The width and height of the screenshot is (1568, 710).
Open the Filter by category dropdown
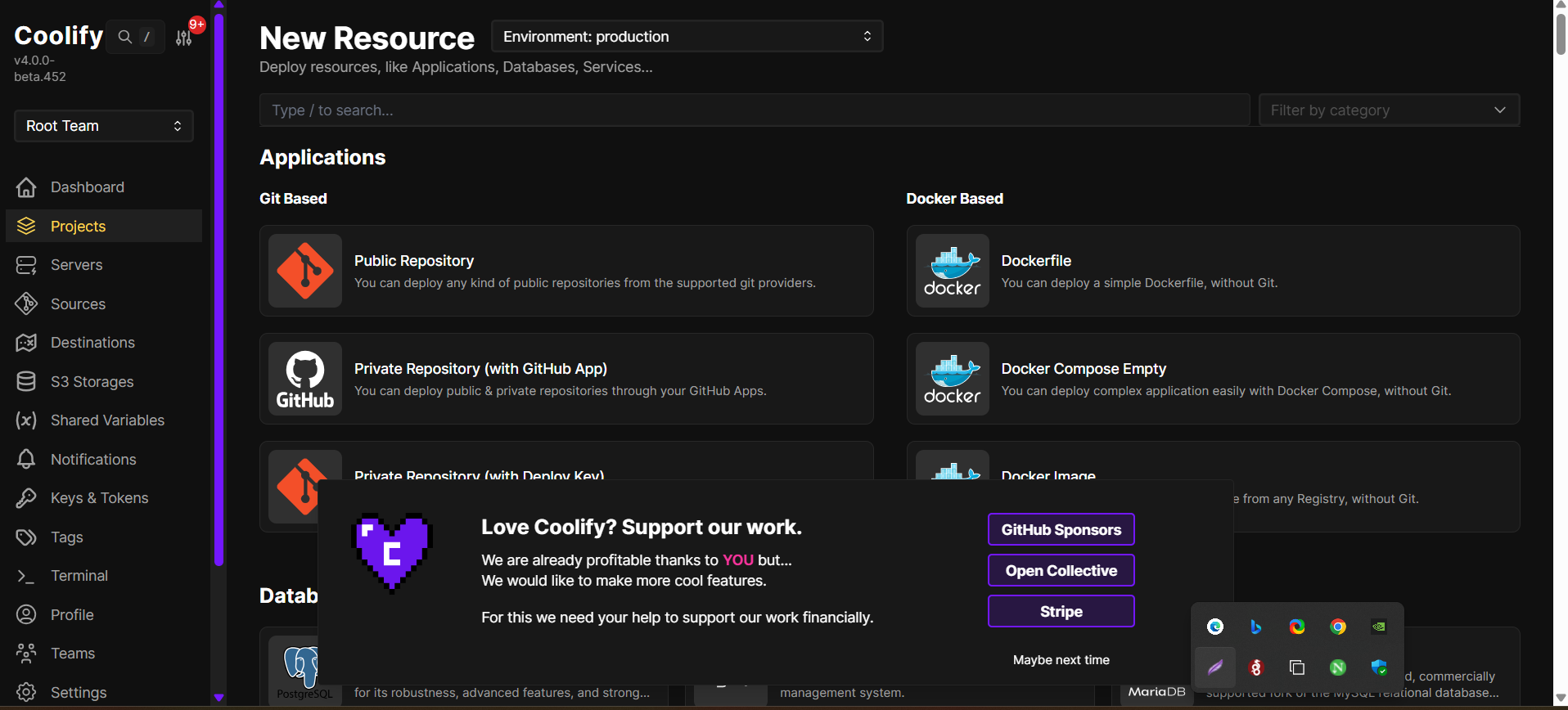[1388, 110]
